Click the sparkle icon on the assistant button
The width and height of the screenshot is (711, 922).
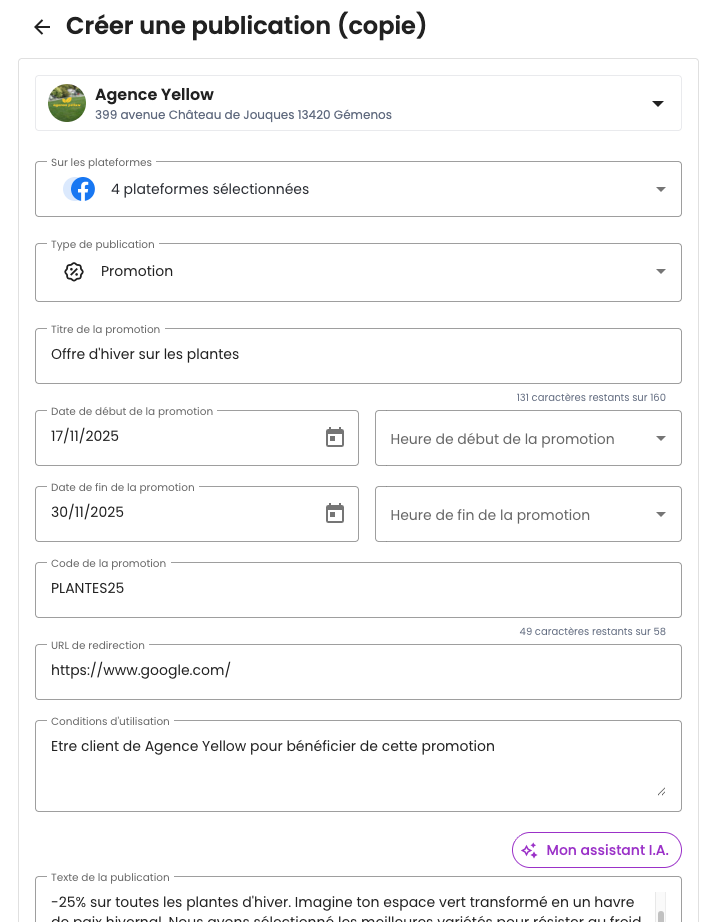click(529, 850)
